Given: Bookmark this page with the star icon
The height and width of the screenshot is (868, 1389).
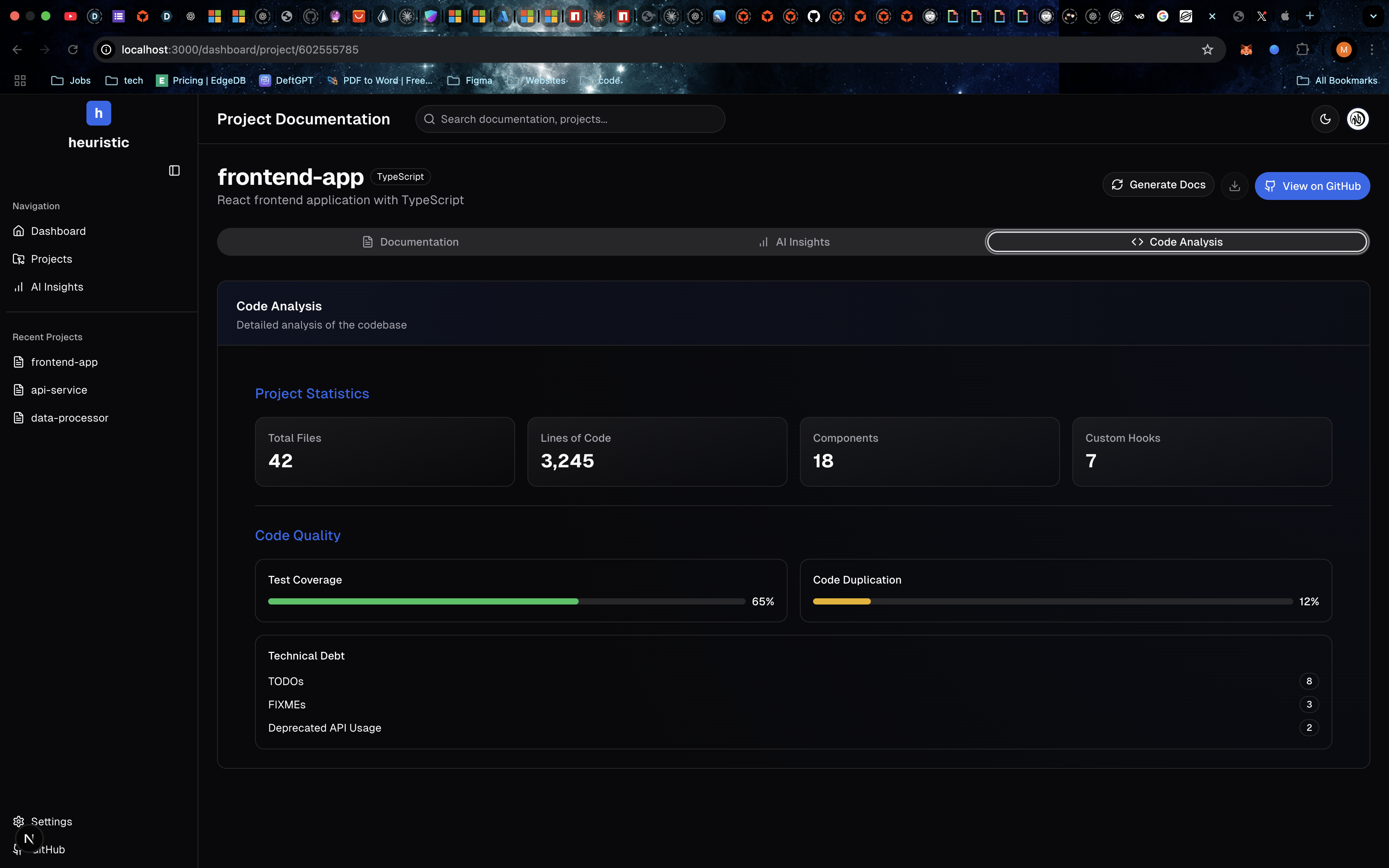Looking at the screenshot, I should click(x=1207, y=50).
